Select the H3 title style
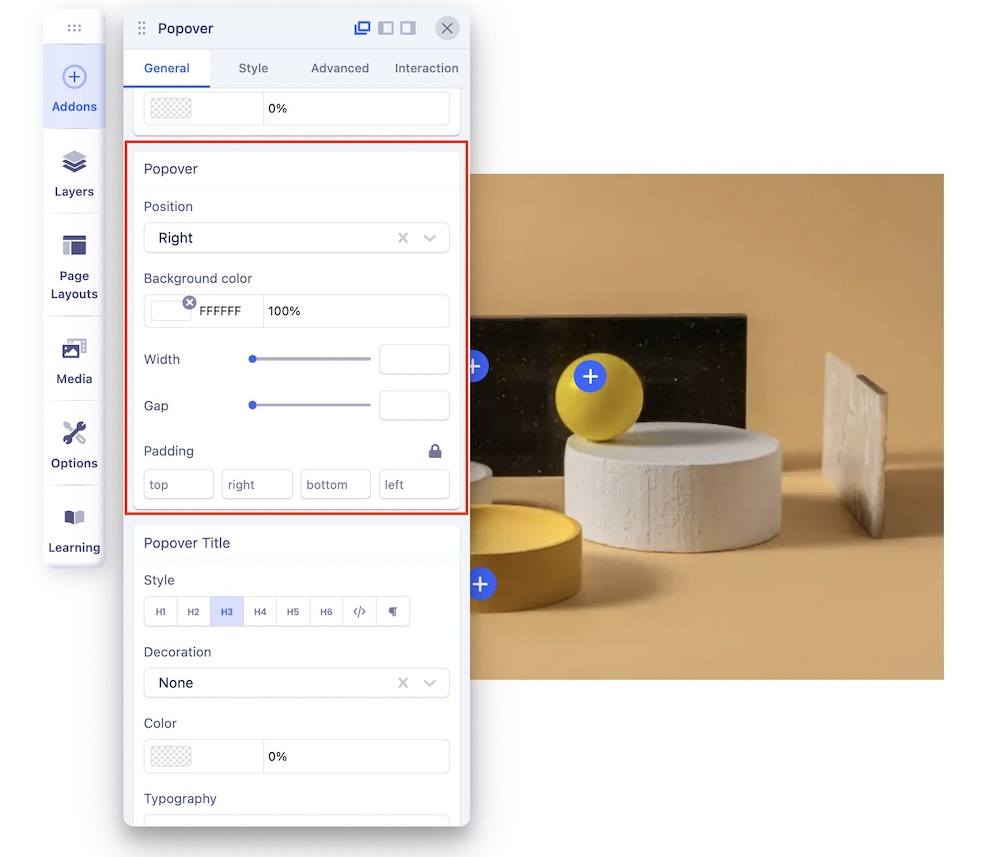The width and height of the screenshot is (1000, 857). coord(227,612)
